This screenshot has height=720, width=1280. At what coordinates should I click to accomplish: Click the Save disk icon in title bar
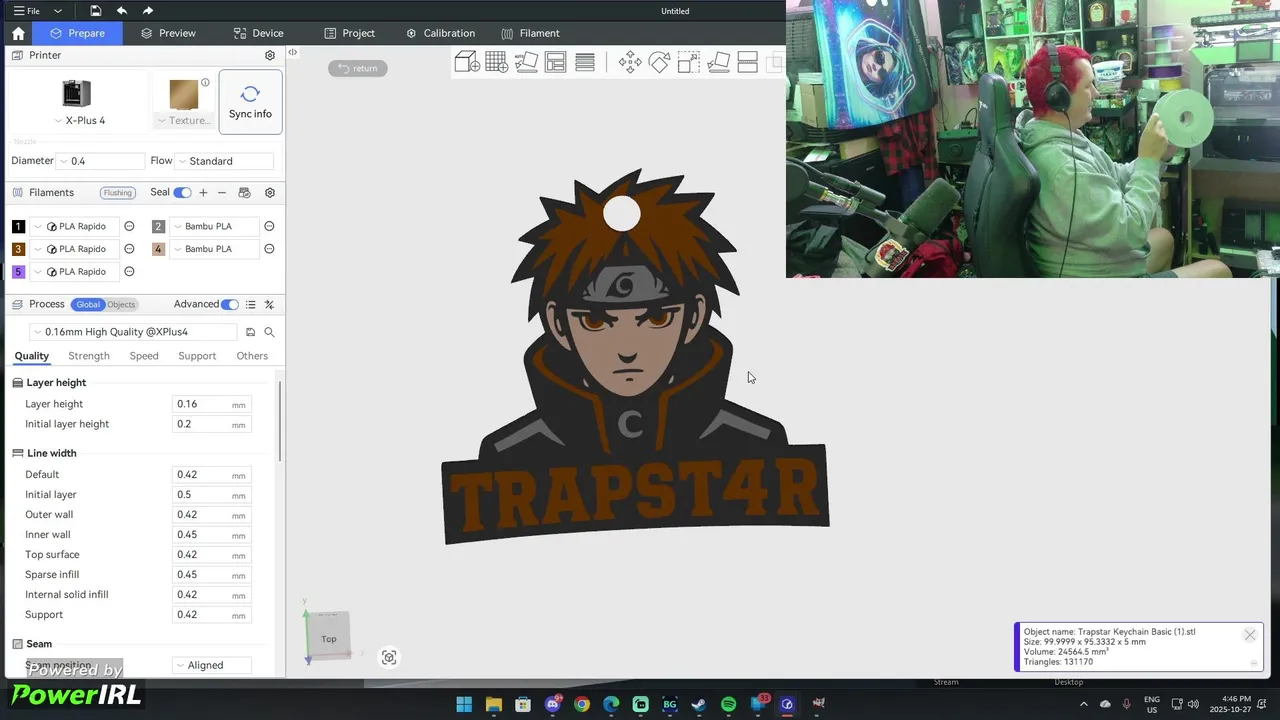[95, 11]
